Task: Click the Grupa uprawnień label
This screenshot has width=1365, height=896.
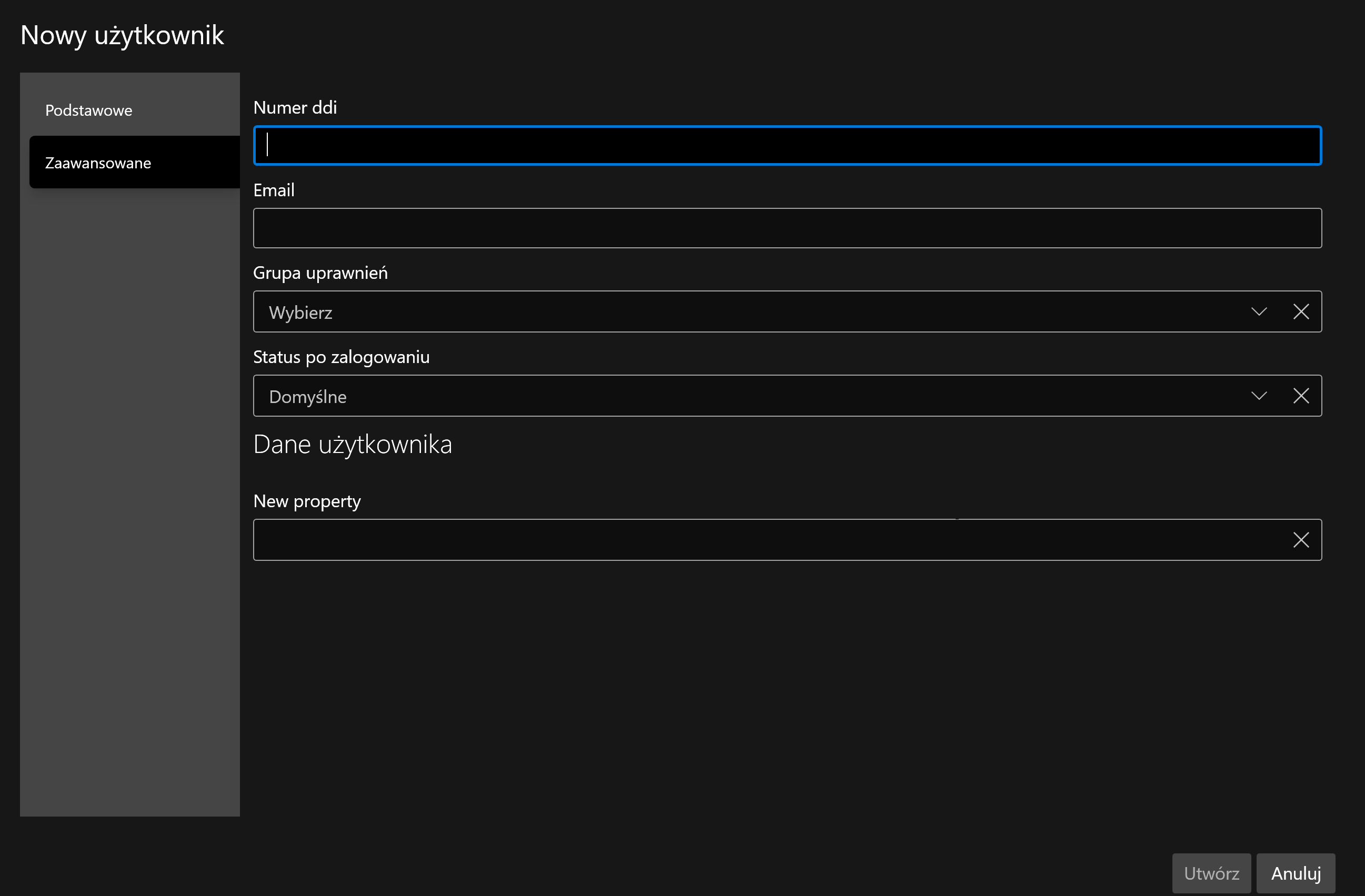Action: point(320,273)
